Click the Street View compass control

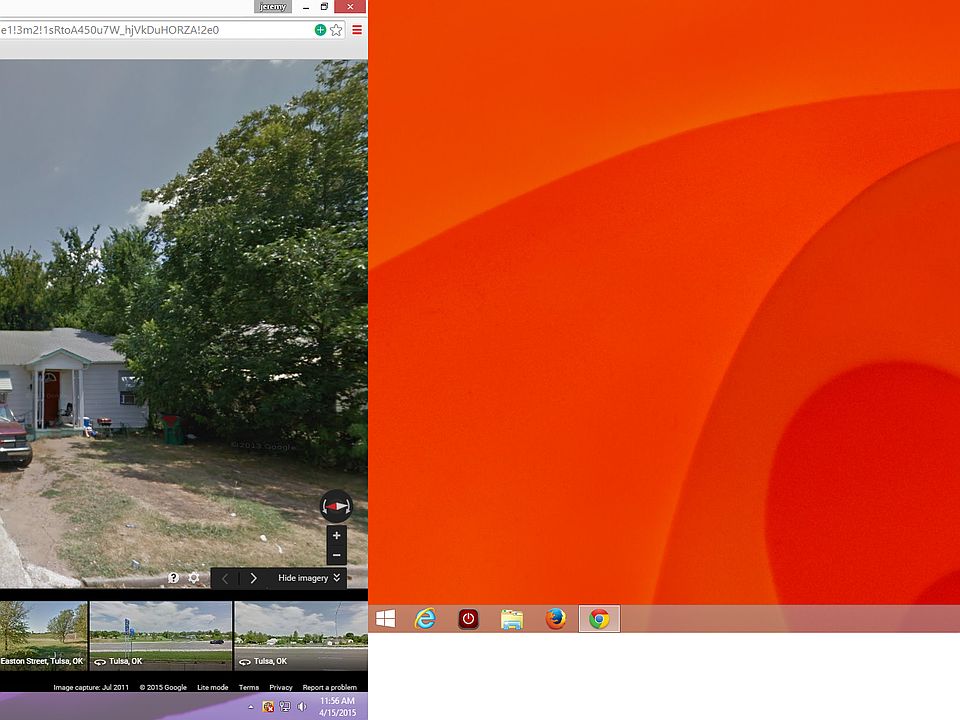[336, 506]
